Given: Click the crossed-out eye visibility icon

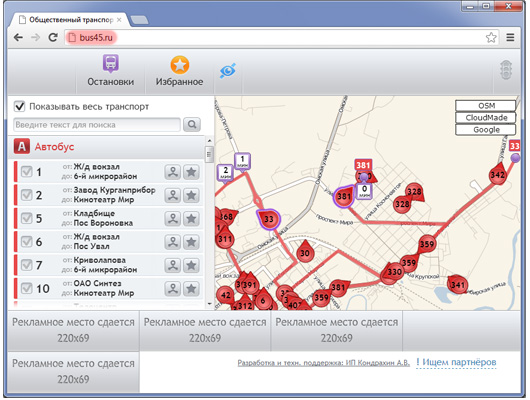Looking at the screenshot, I should coord(228,71).
